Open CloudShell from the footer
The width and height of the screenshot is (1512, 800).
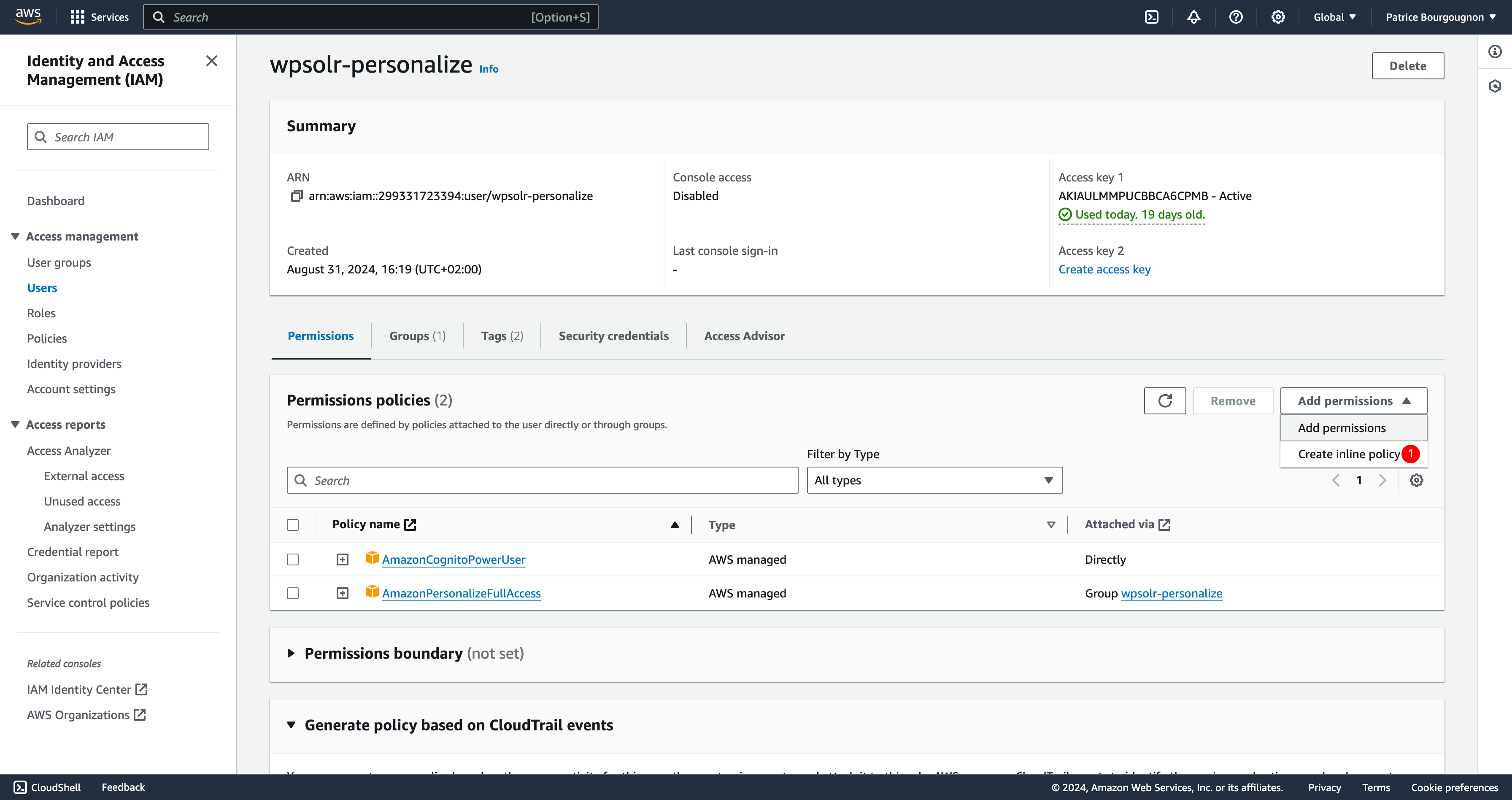pyautogui.click(x=48, y=787)
